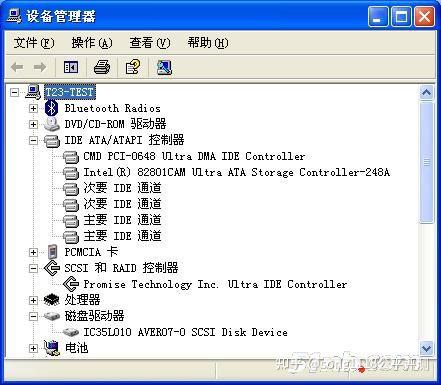
Task: Click the Bluetooth Radios icon
Action: click(51, 108)
